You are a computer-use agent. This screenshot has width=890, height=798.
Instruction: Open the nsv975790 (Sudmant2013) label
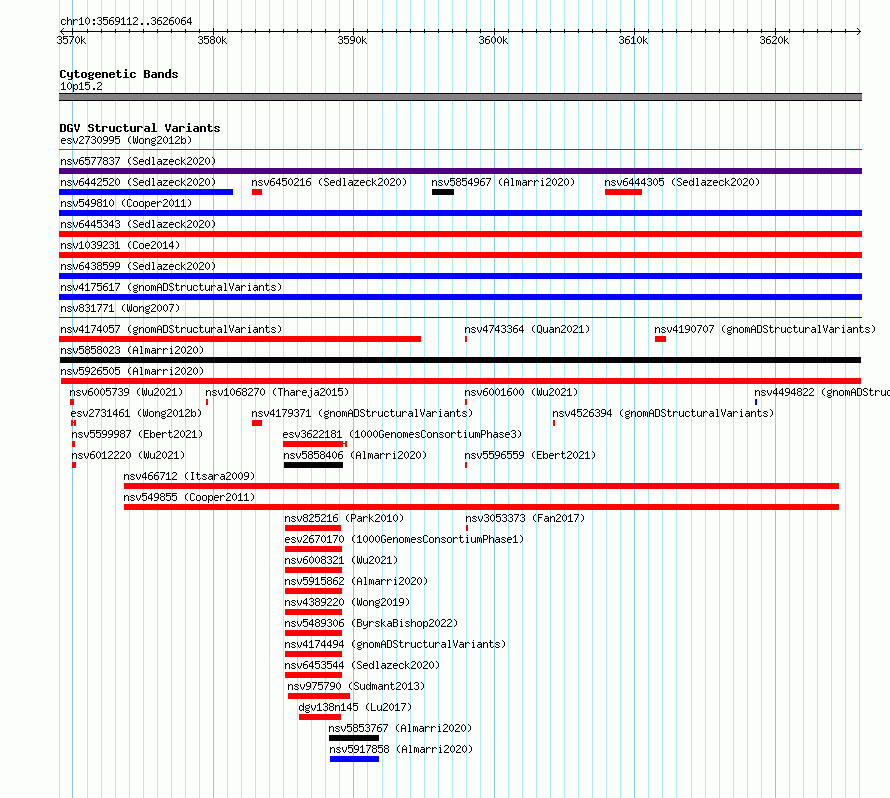pyautogui.click(x=356, y=686)
